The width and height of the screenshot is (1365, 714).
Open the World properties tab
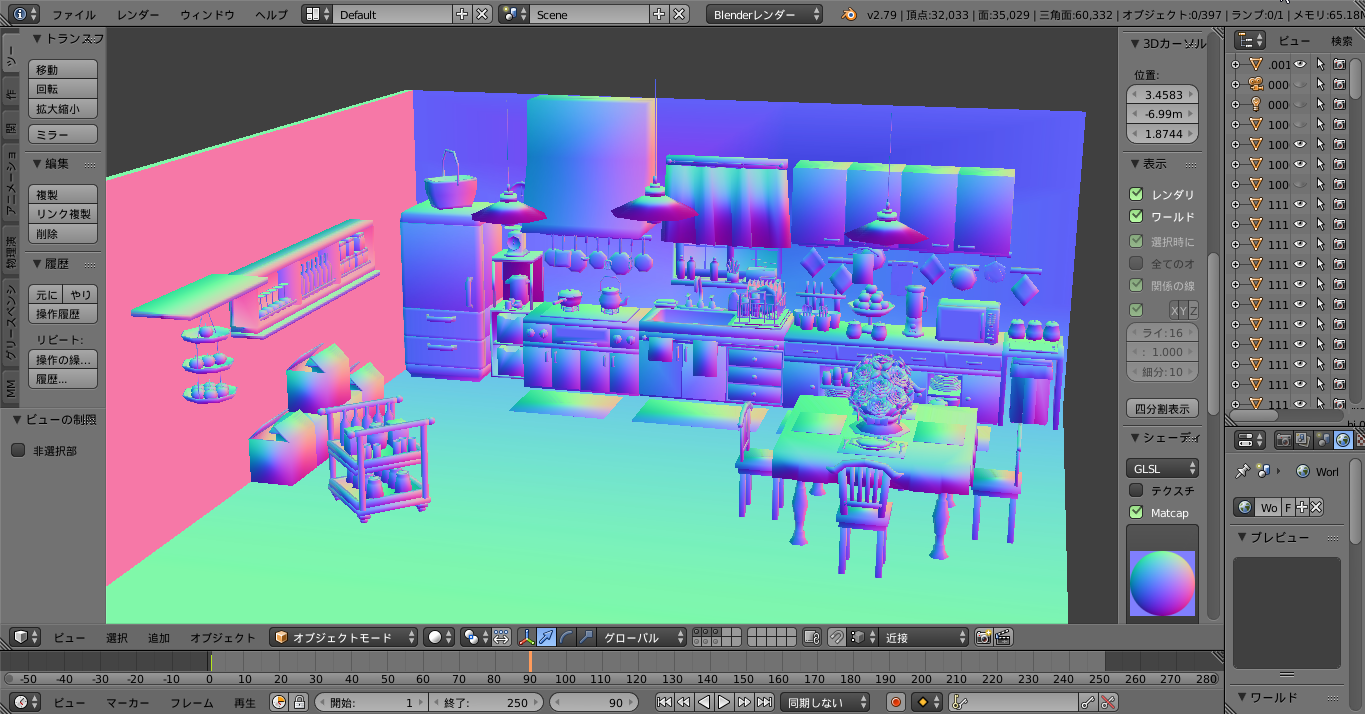click(x=1344, y=440)
